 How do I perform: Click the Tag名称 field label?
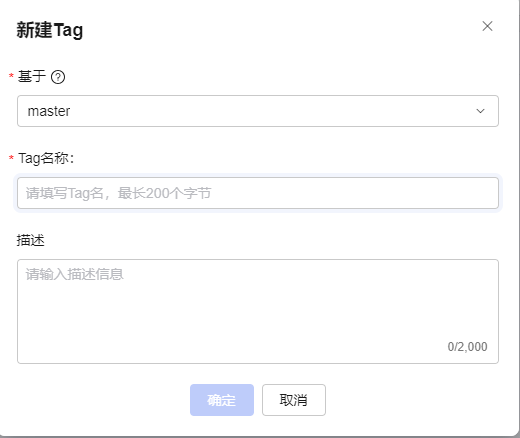46,158
